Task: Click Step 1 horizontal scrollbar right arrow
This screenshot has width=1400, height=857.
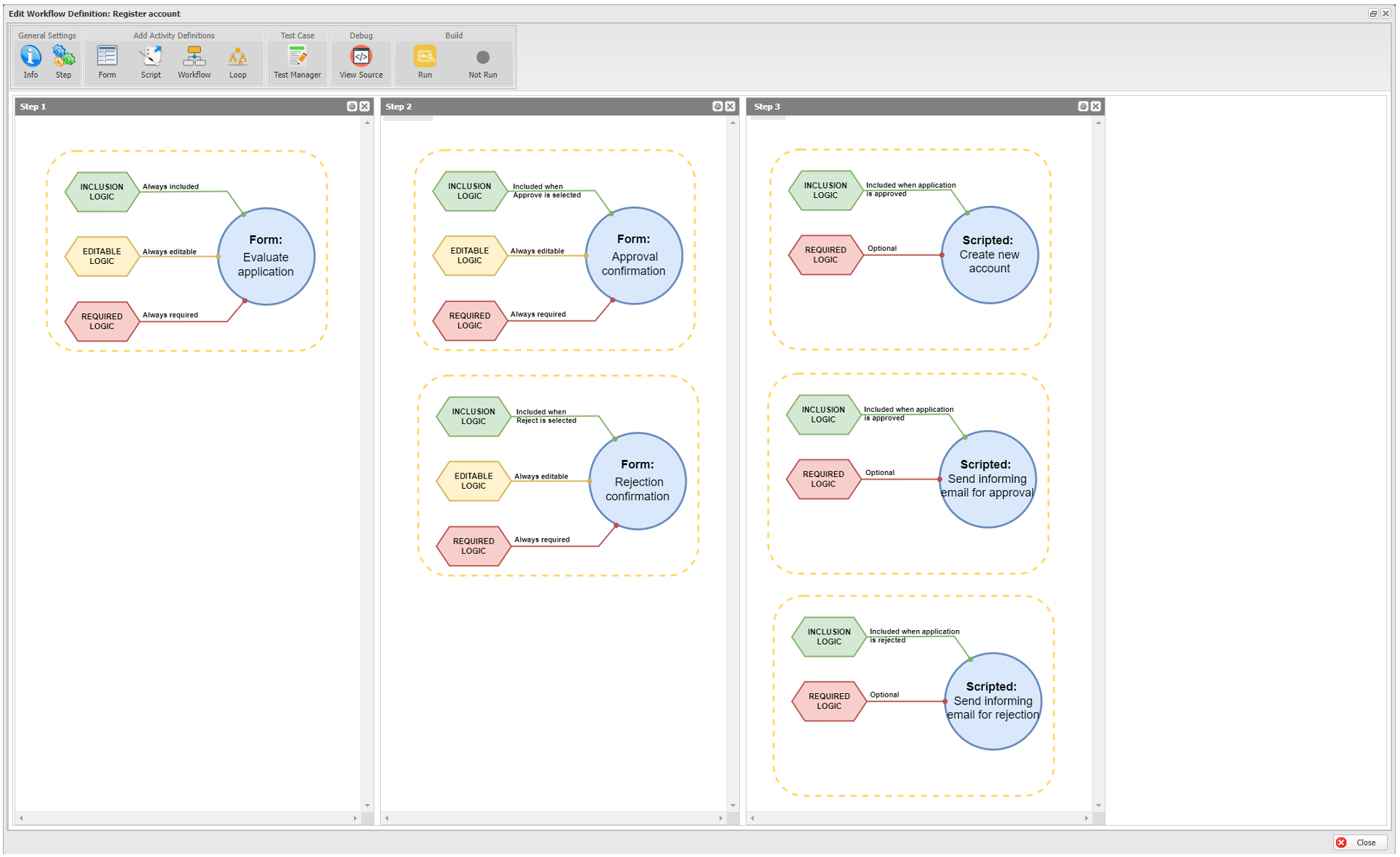Action: 355,818
